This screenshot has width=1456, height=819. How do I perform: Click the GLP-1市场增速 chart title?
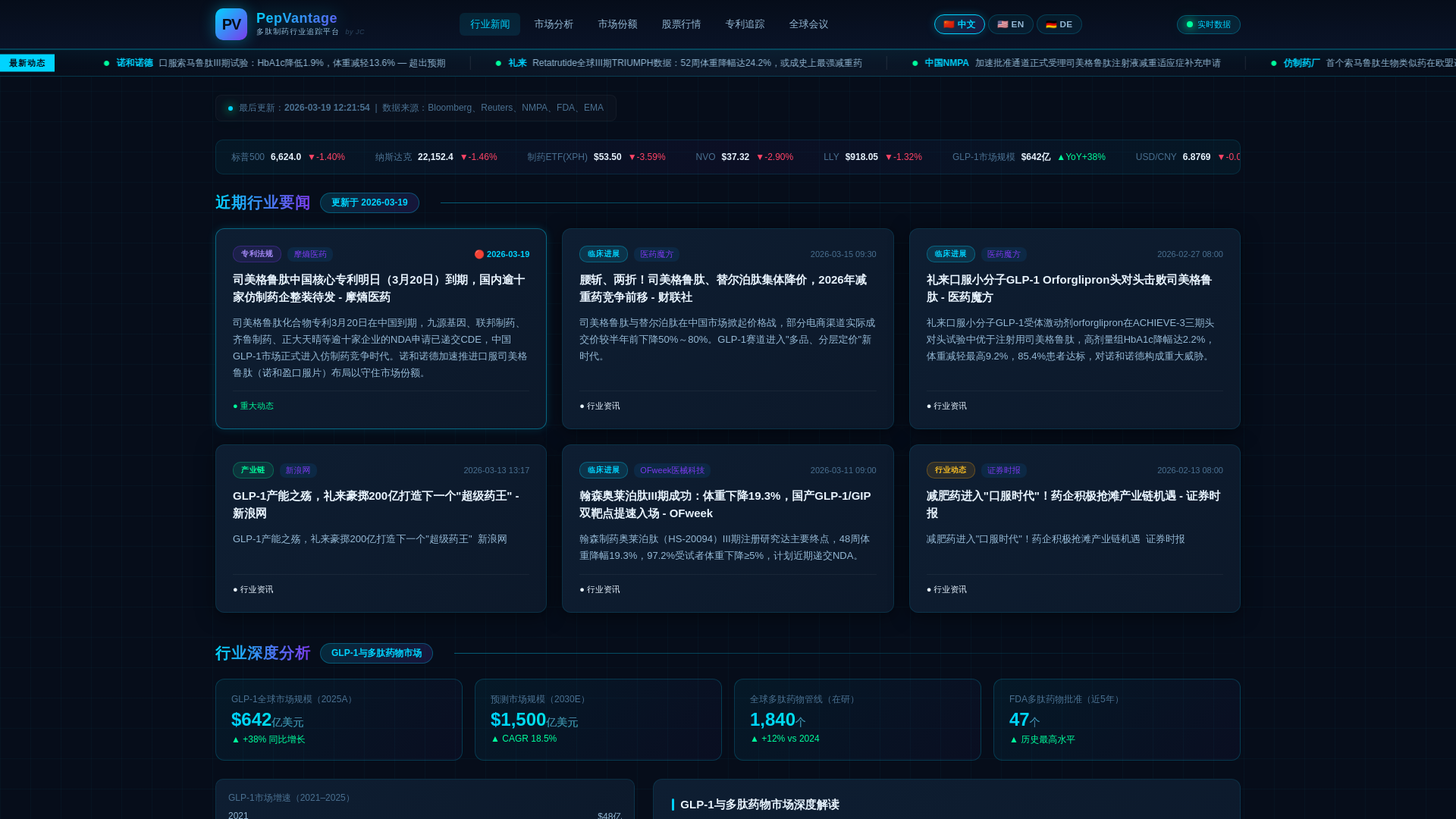pyautogui.click(x=291, y=798)
